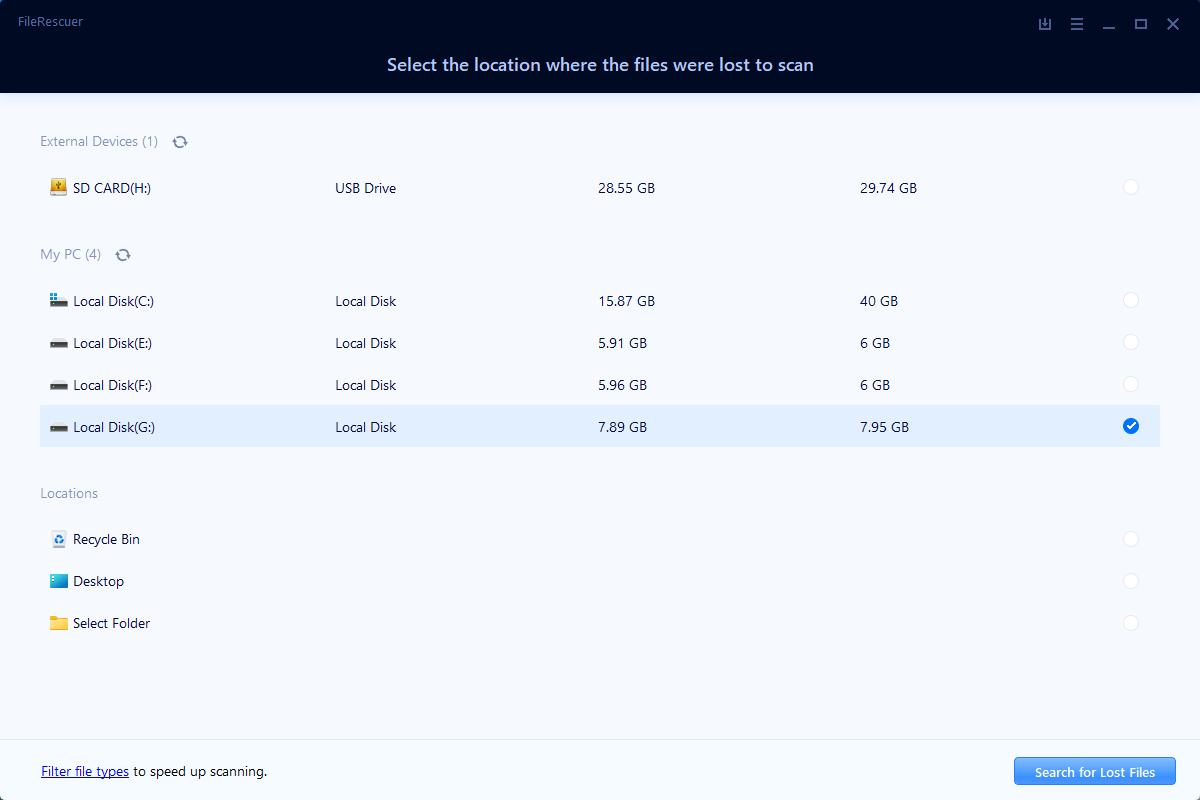Screen dimensions: 1200x800
Task: Open the Filter file types link
Action: tap(85, 772)
